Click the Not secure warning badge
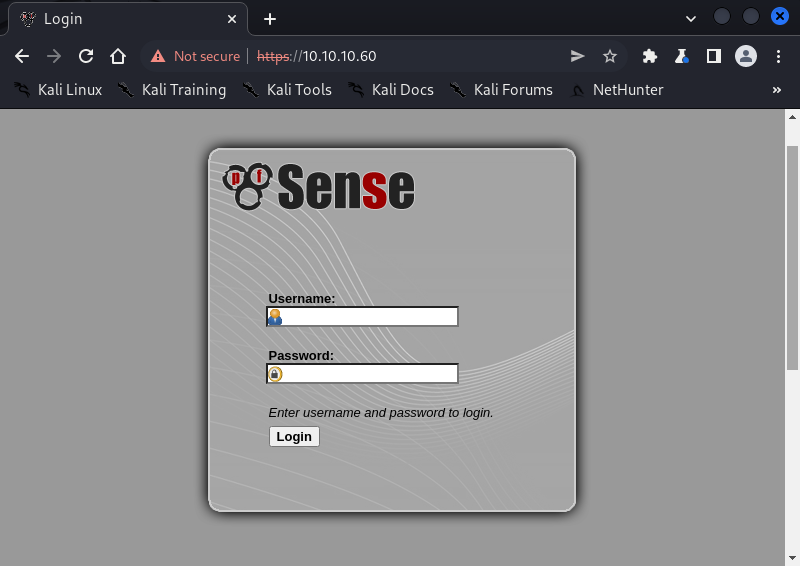 [x=196, y=56]
